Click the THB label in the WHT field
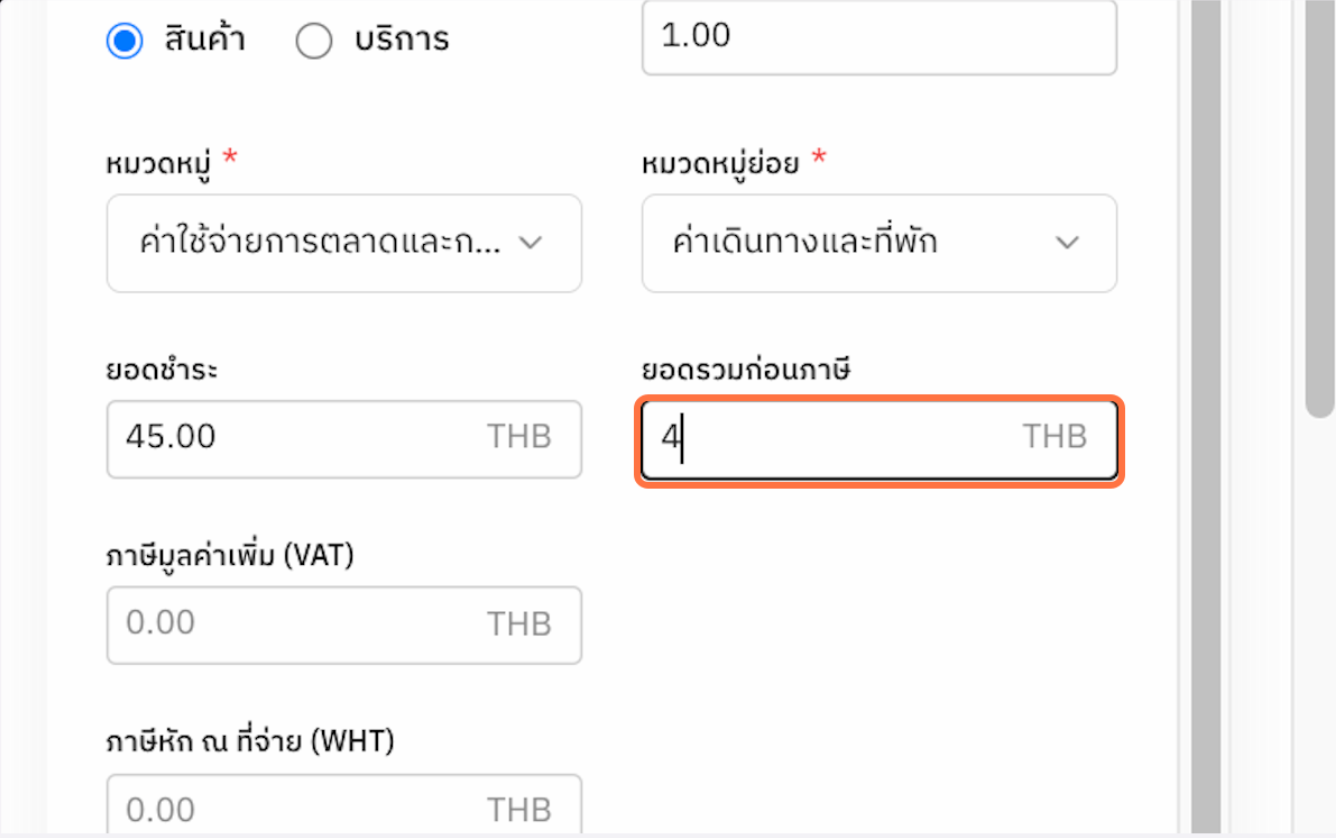 tap(519, 806)
